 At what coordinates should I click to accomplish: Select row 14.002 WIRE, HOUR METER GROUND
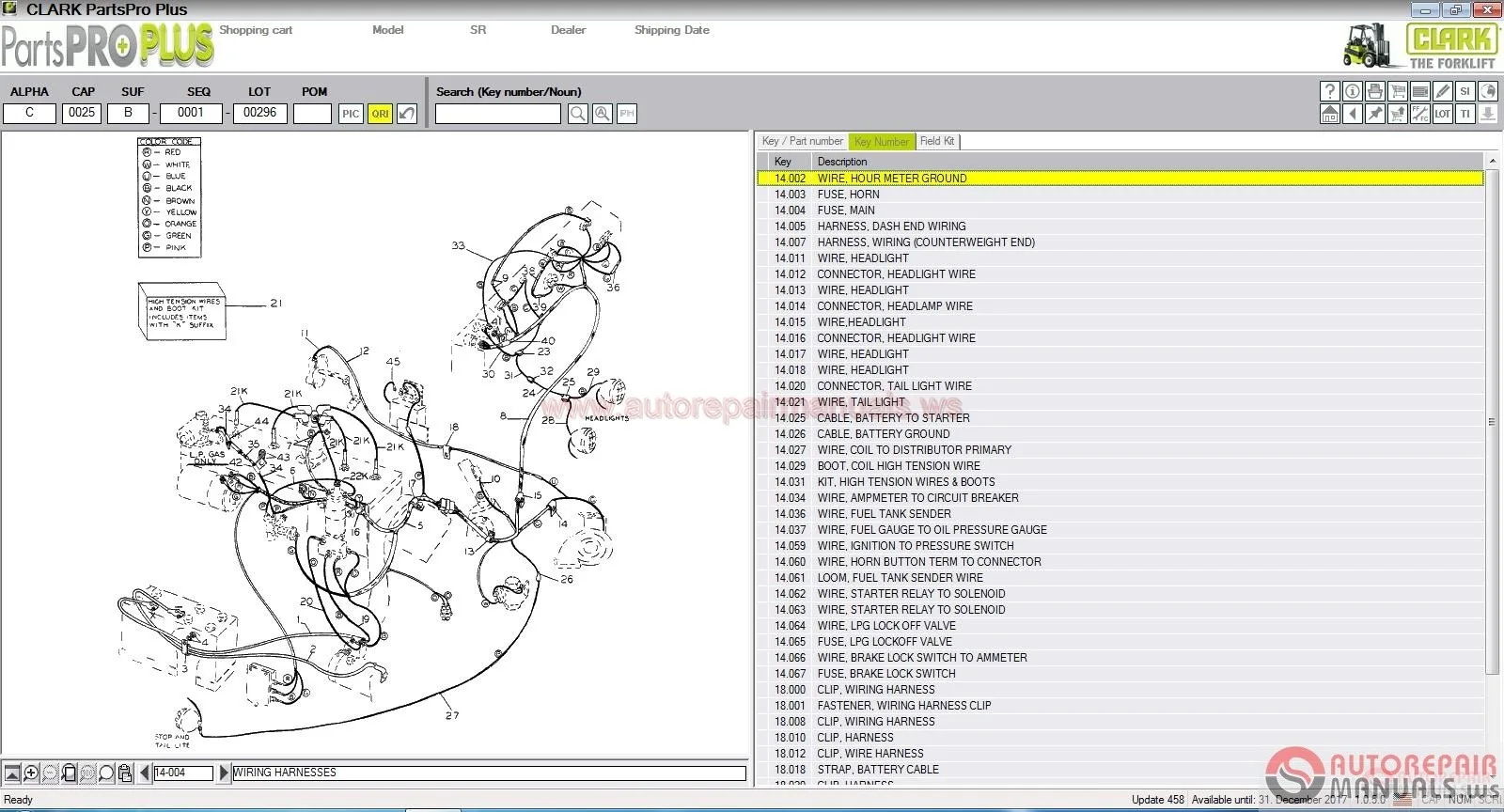(1120, 179)
